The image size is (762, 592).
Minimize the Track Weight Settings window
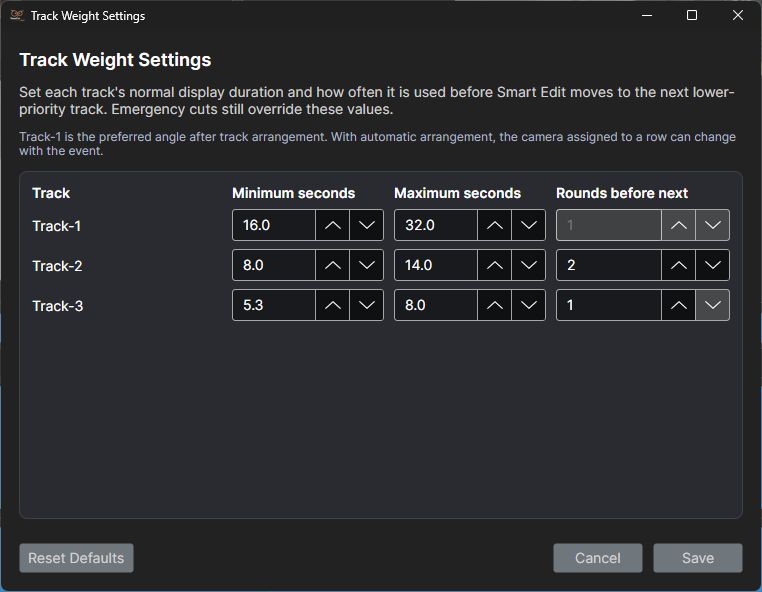pyautogui.click(x=647, y=16)
